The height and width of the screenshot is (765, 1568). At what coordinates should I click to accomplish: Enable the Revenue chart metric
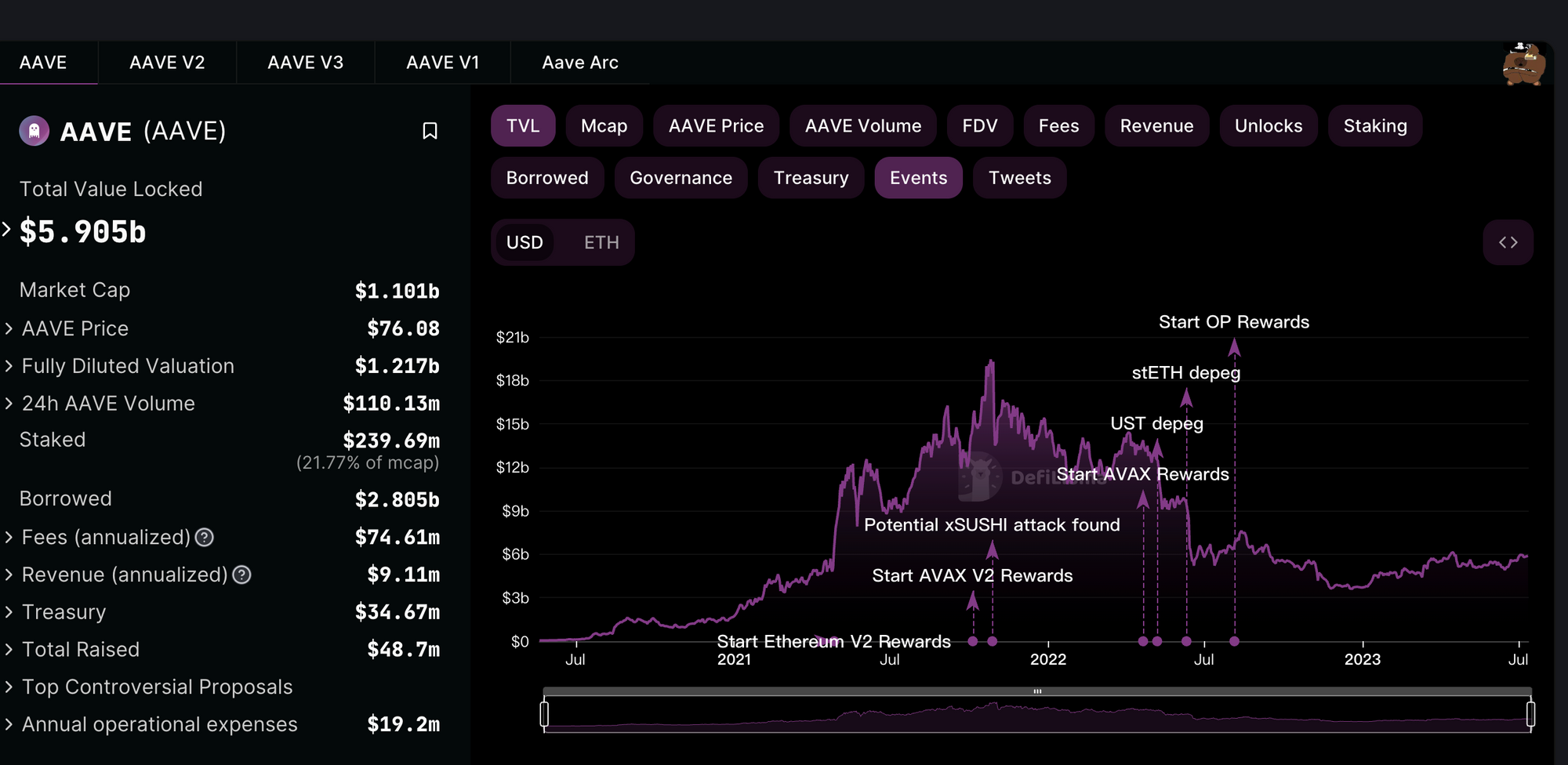point(1156,126)
